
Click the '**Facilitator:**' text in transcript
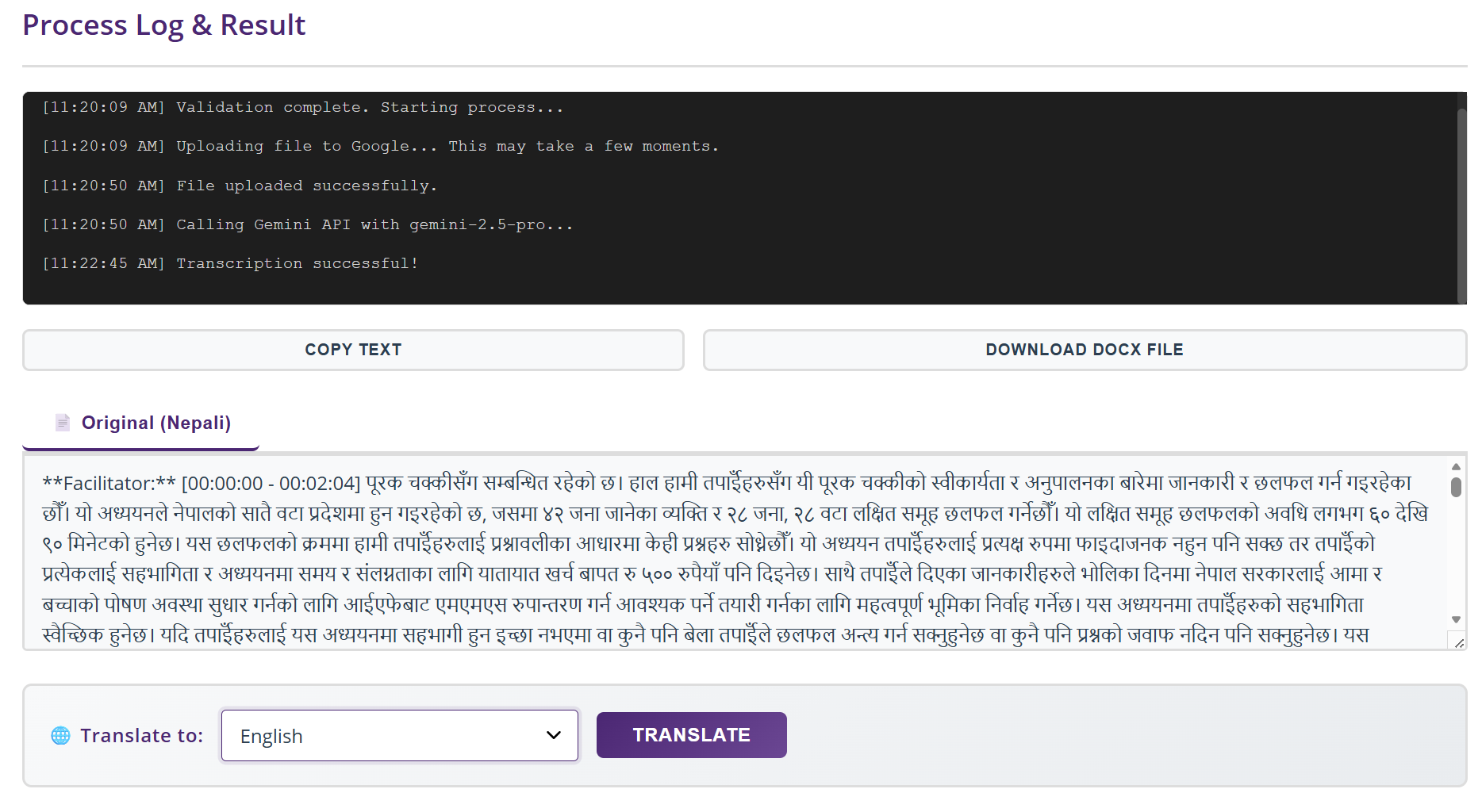109,484
